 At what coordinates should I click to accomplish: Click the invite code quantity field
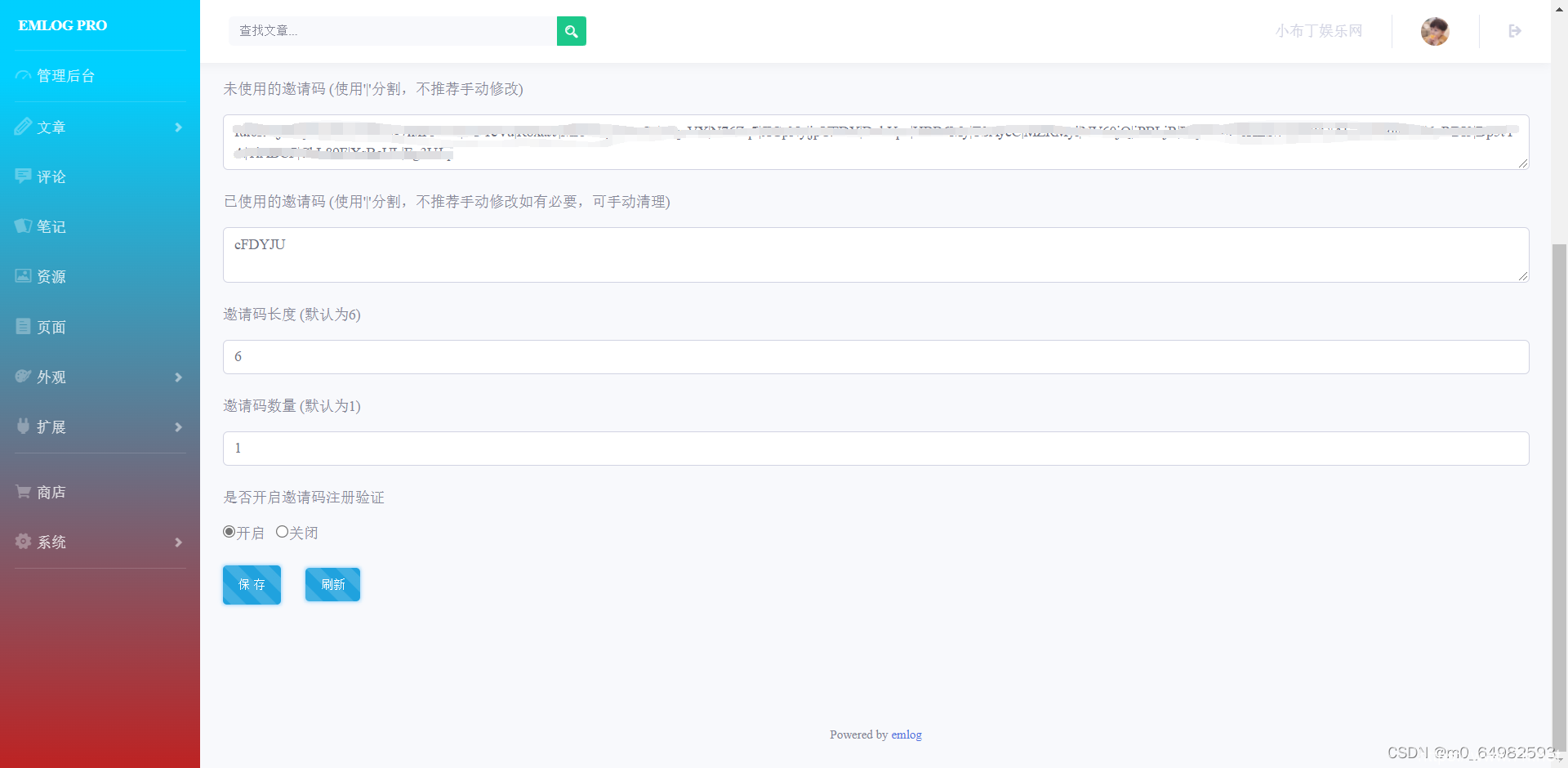[875, 449]
